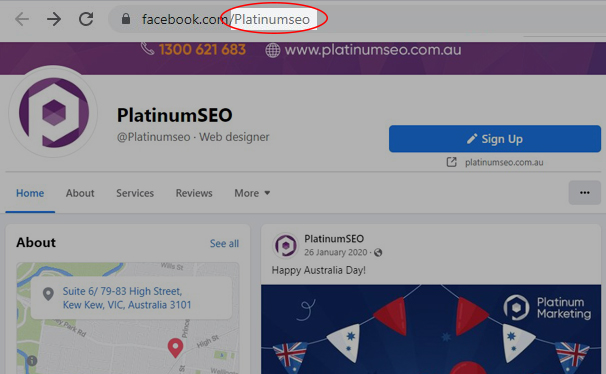The width and height of the screenshot is (606, 374).
Task: Click the post's PlatinumSEO avatar icon
Action: click(286, 245)
